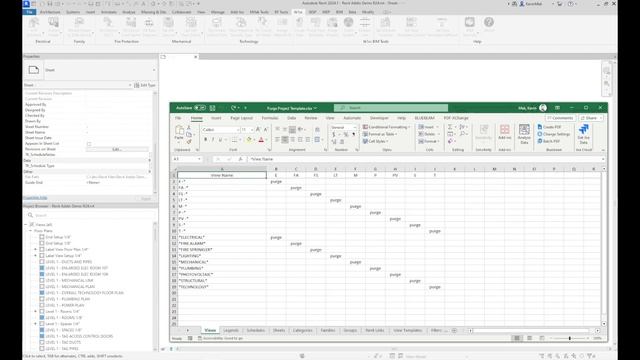
Task: Open the Excel Name Box dropdown
Action: (199, 159)
